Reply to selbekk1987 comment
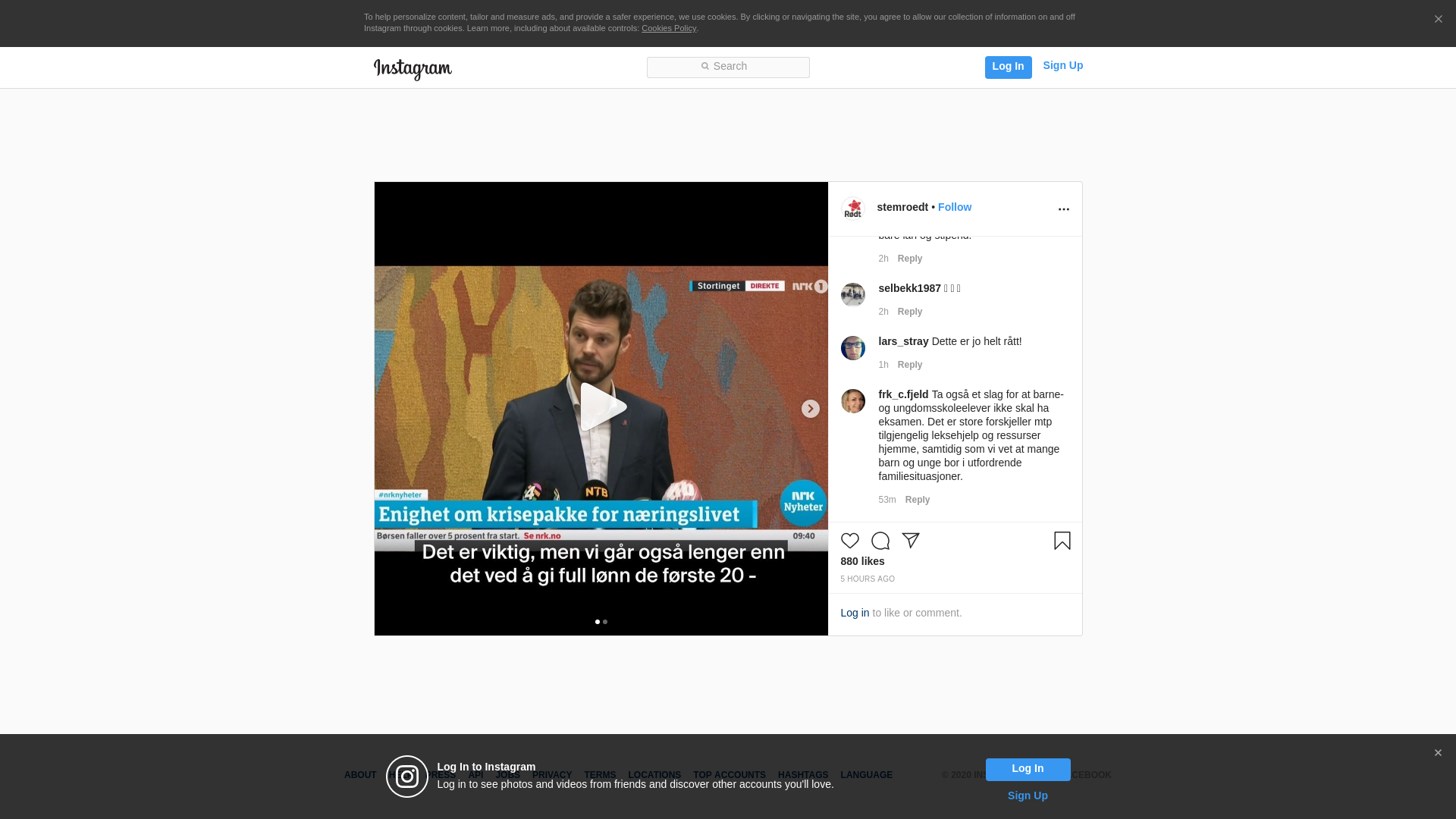 tap(910, 312)
